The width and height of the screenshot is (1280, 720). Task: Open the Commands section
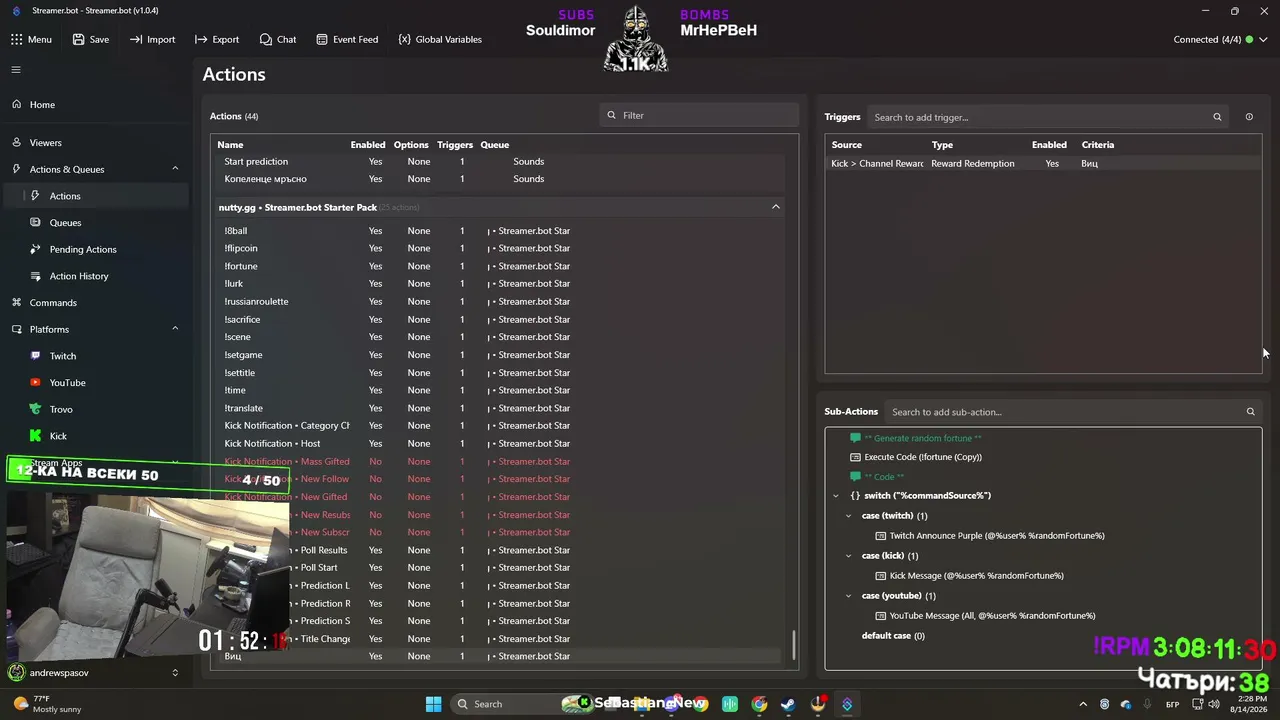95,303
